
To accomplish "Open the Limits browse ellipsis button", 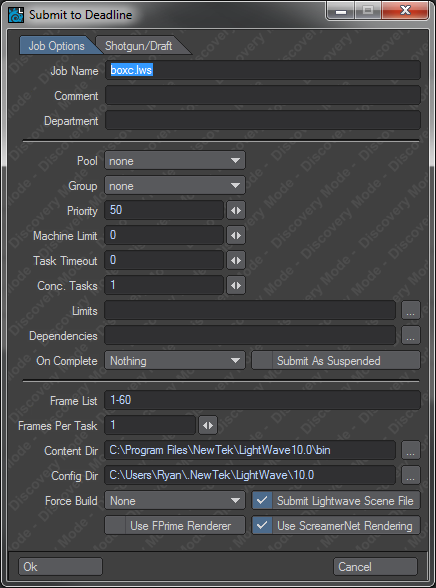I will point(411,310).
